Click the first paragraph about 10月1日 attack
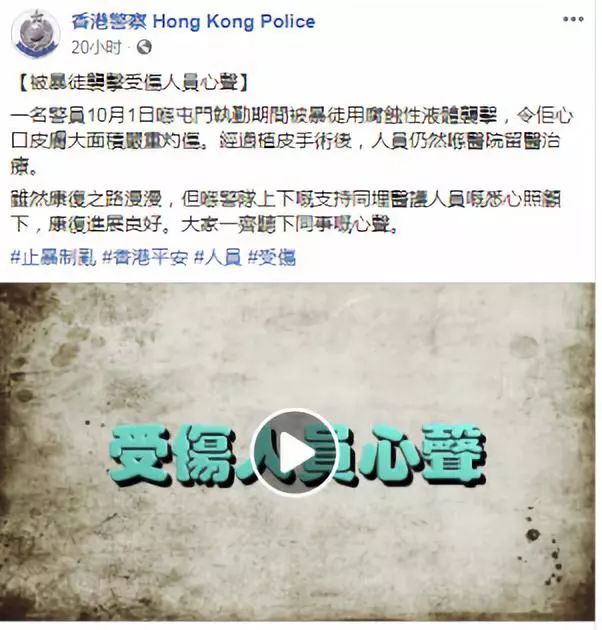 tap(291, 141)
